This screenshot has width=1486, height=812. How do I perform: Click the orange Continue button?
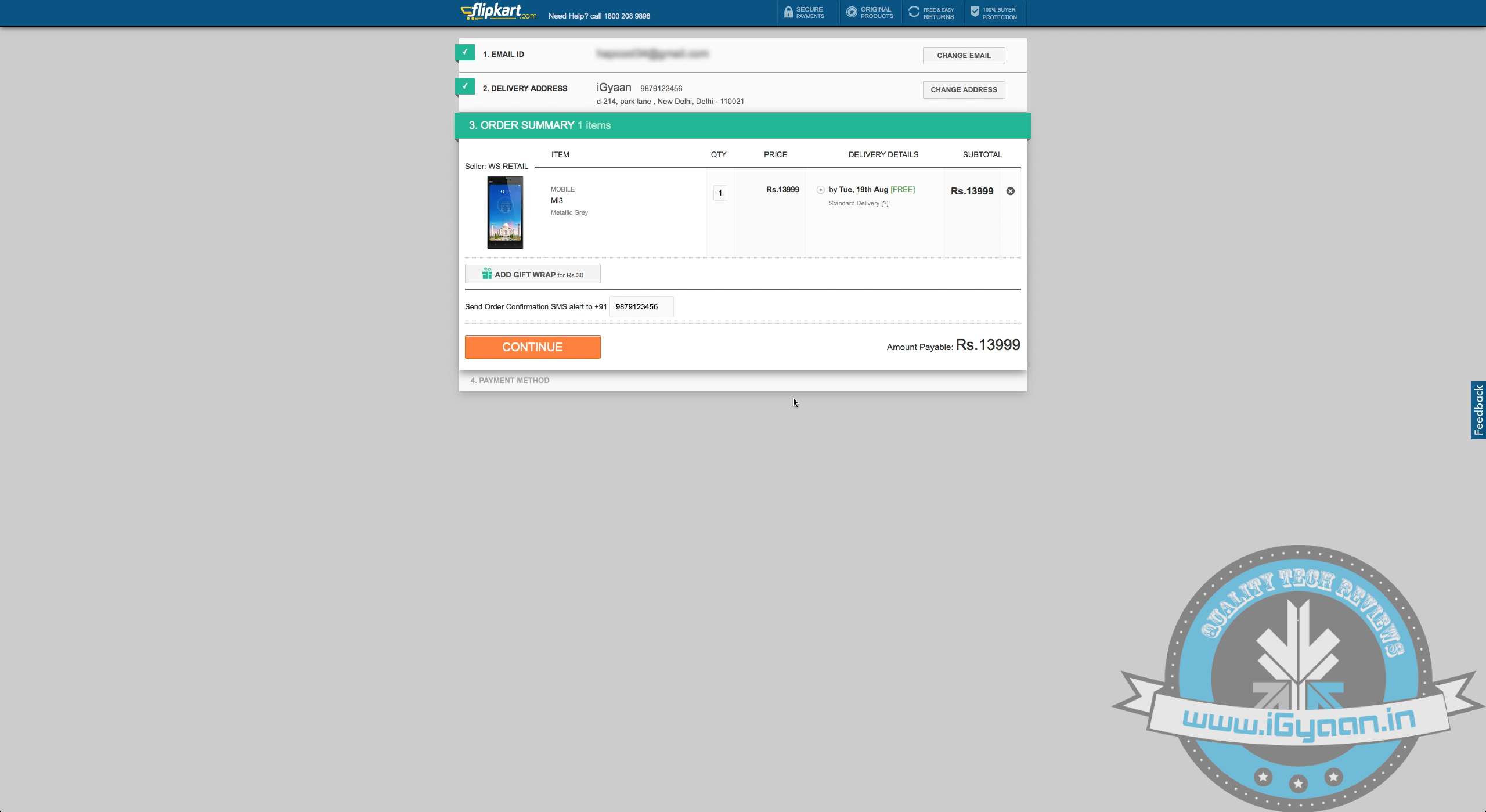coord(532,347)
